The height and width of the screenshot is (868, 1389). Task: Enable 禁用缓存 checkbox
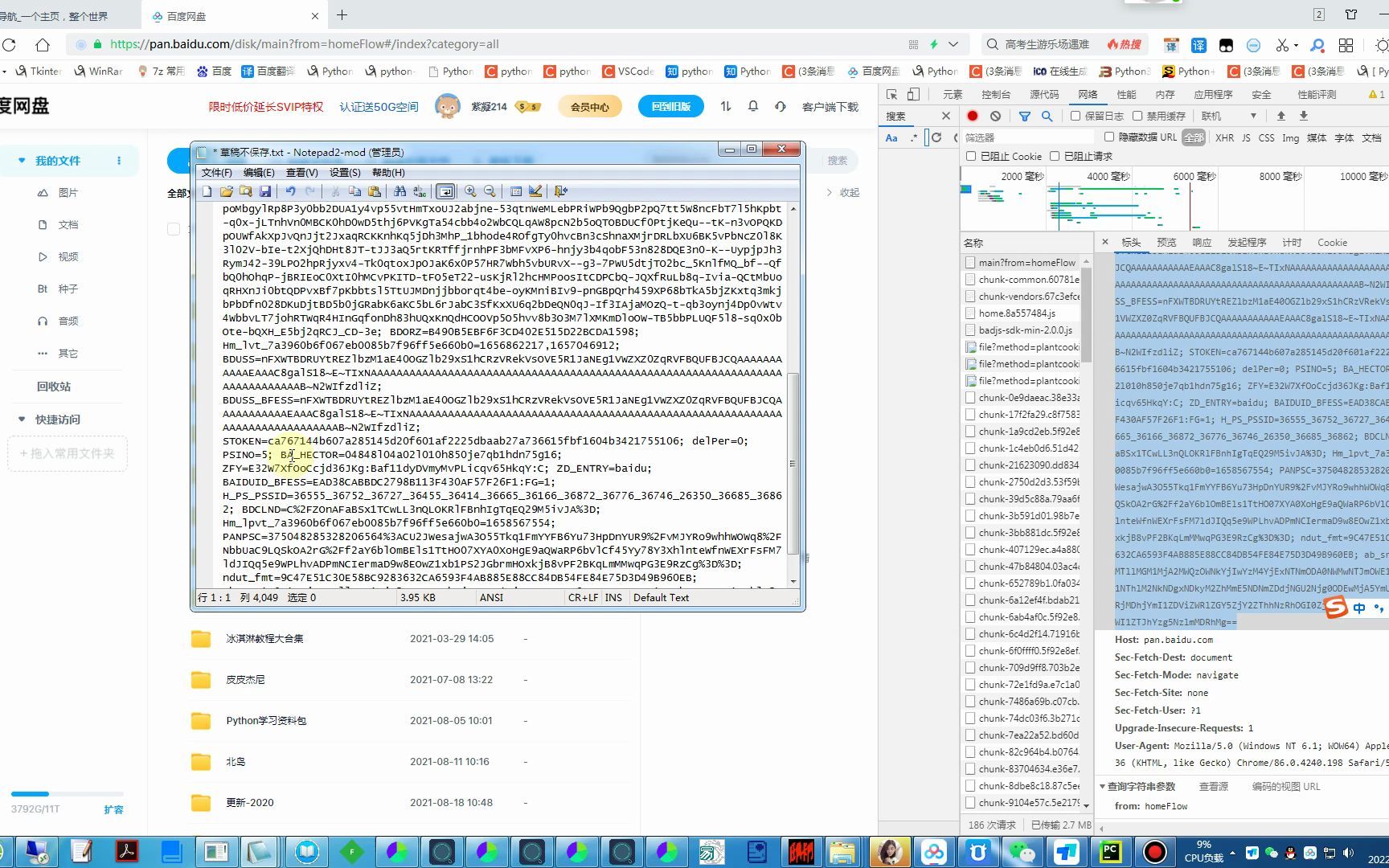pyautogui.click(x=1137, y=116)
